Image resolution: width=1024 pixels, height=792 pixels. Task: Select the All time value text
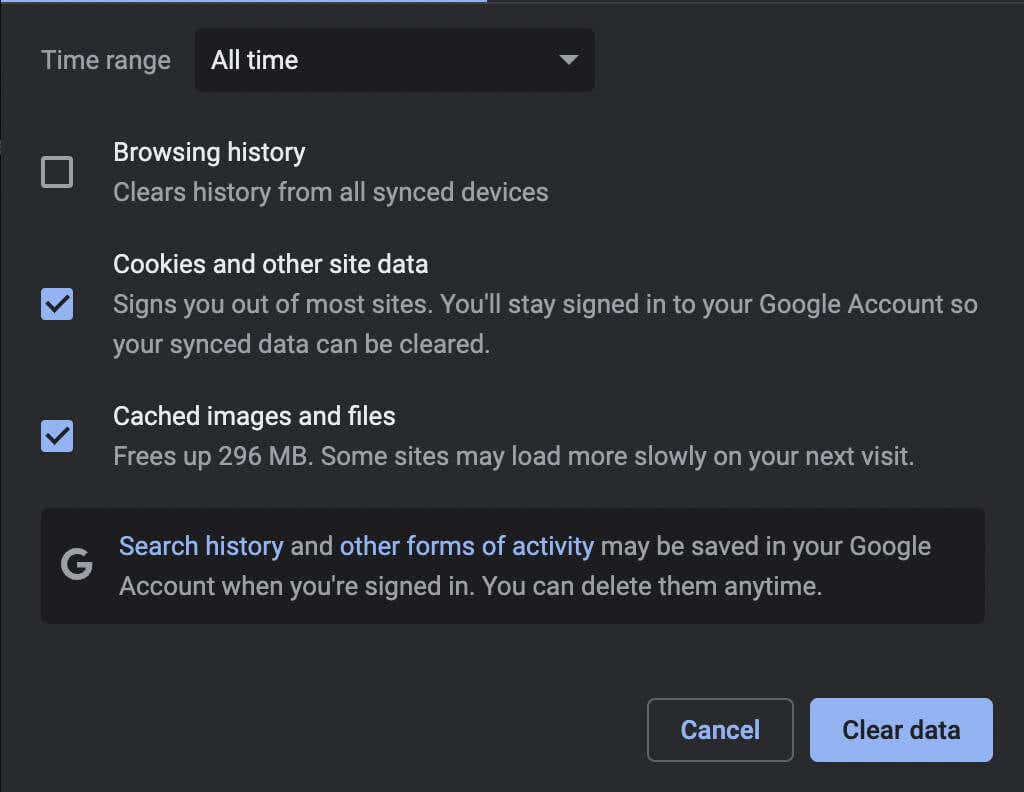tap(255, 60)
